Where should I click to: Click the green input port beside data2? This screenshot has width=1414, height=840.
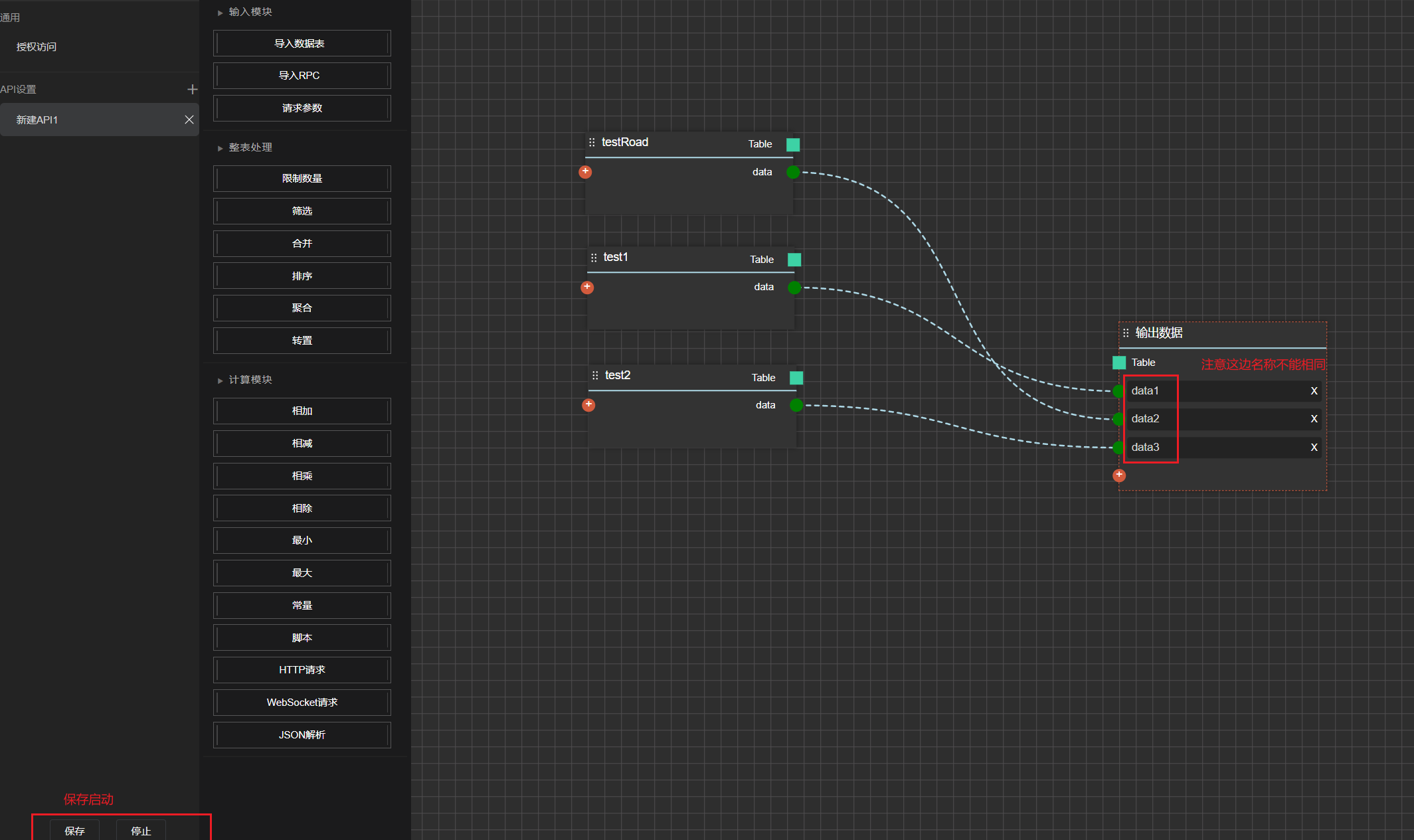[x=1118, y=419]
